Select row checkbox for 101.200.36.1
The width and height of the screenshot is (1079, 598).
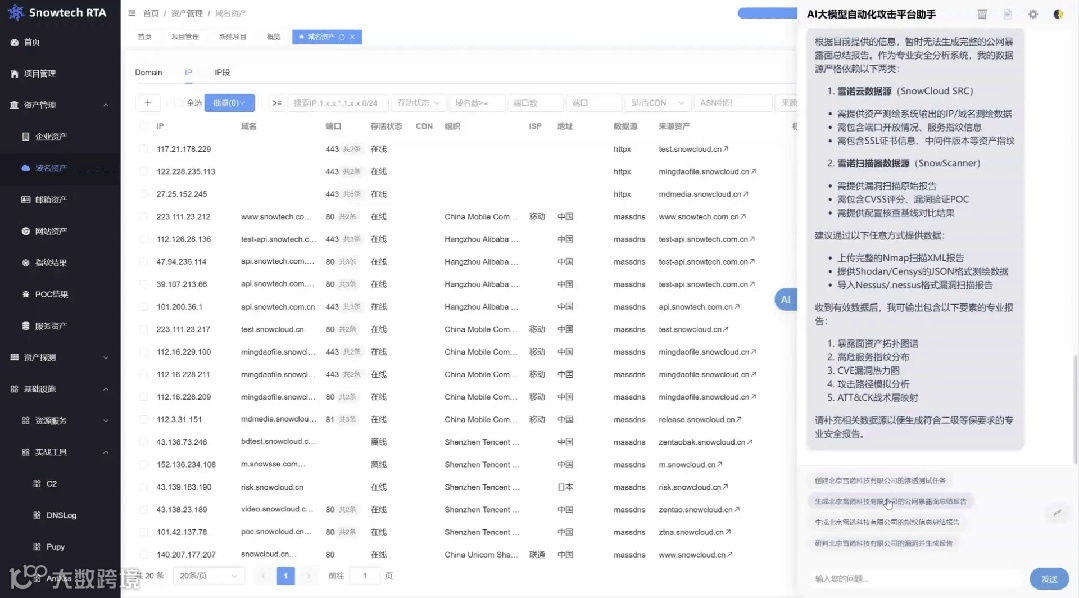(x=143, y=307)
